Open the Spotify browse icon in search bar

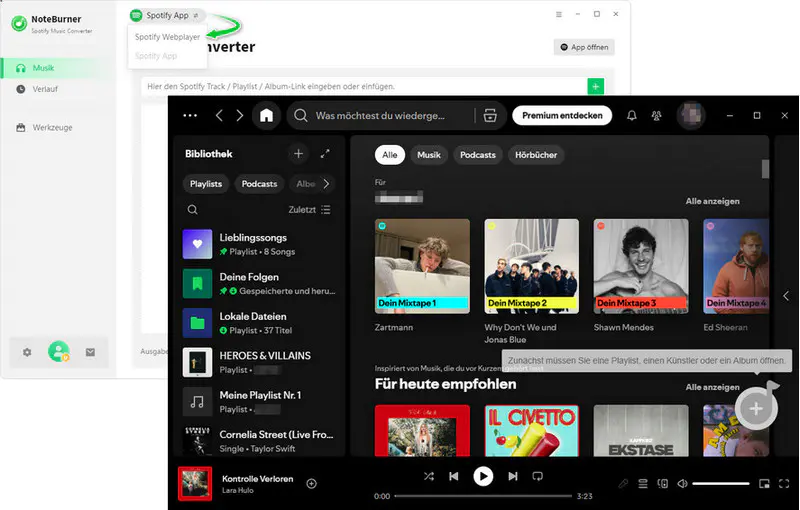pos(490,116)
